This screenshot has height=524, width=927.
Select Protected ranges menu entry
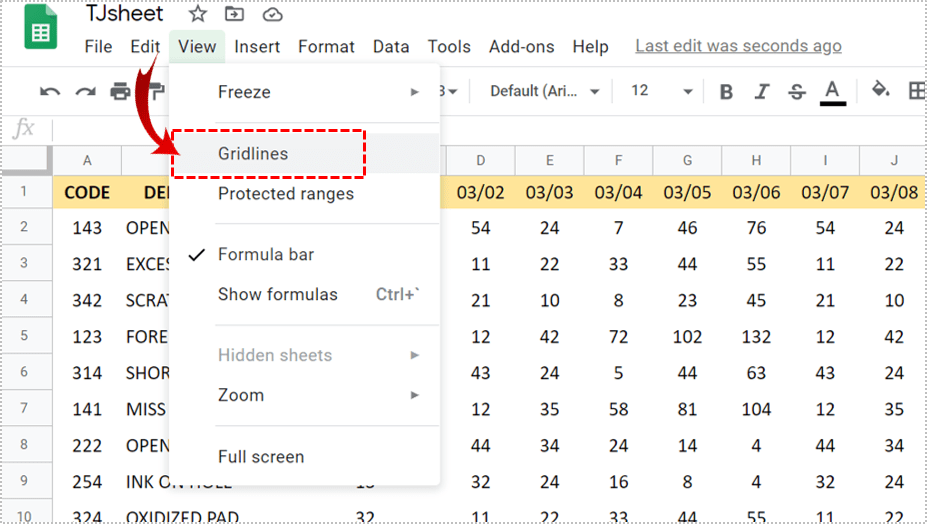(x=286, y=194)
